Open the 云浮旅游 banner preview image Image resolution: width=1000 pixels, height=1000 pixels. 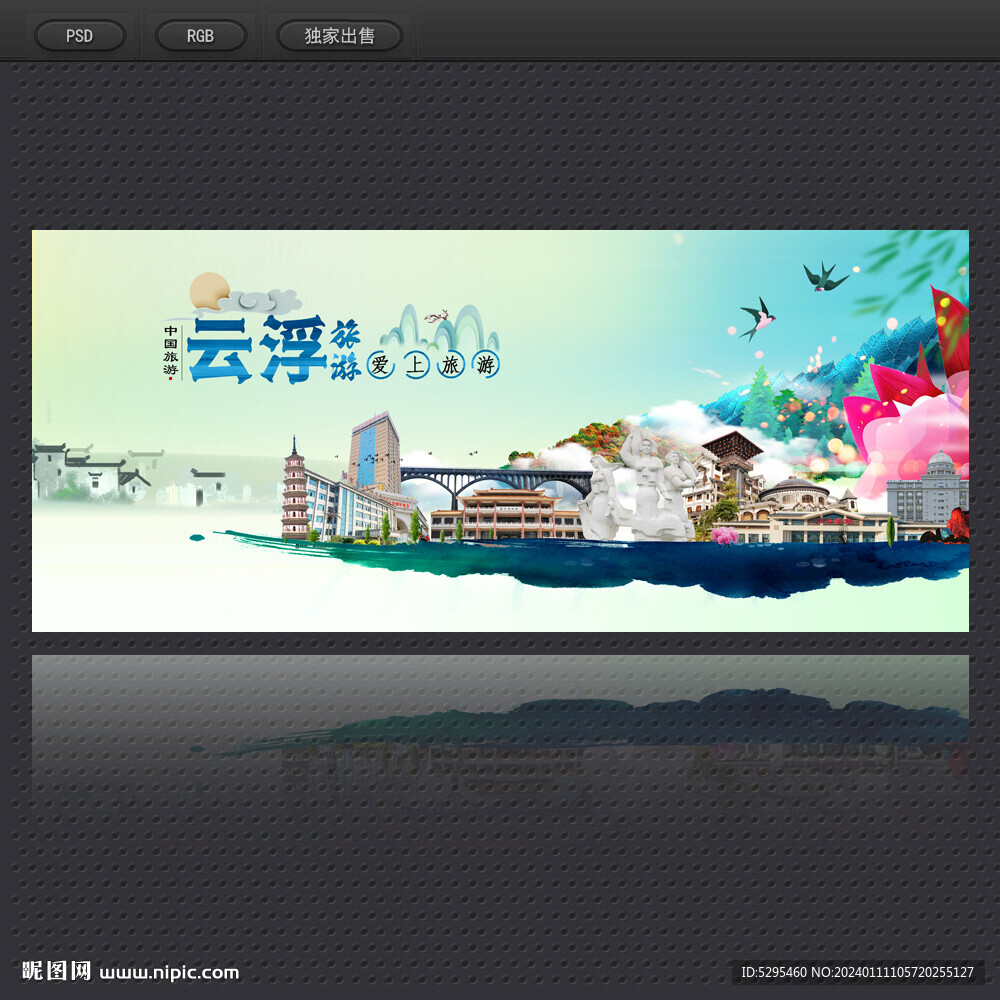coord(500,430)
